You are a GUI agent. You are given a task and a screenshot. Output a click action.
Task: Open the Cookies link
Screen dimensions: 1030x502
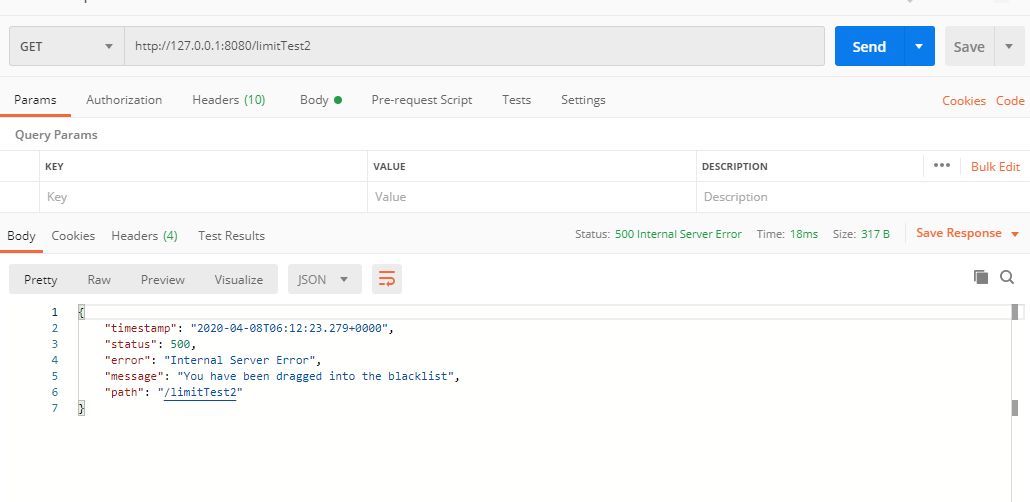[964, 101]
